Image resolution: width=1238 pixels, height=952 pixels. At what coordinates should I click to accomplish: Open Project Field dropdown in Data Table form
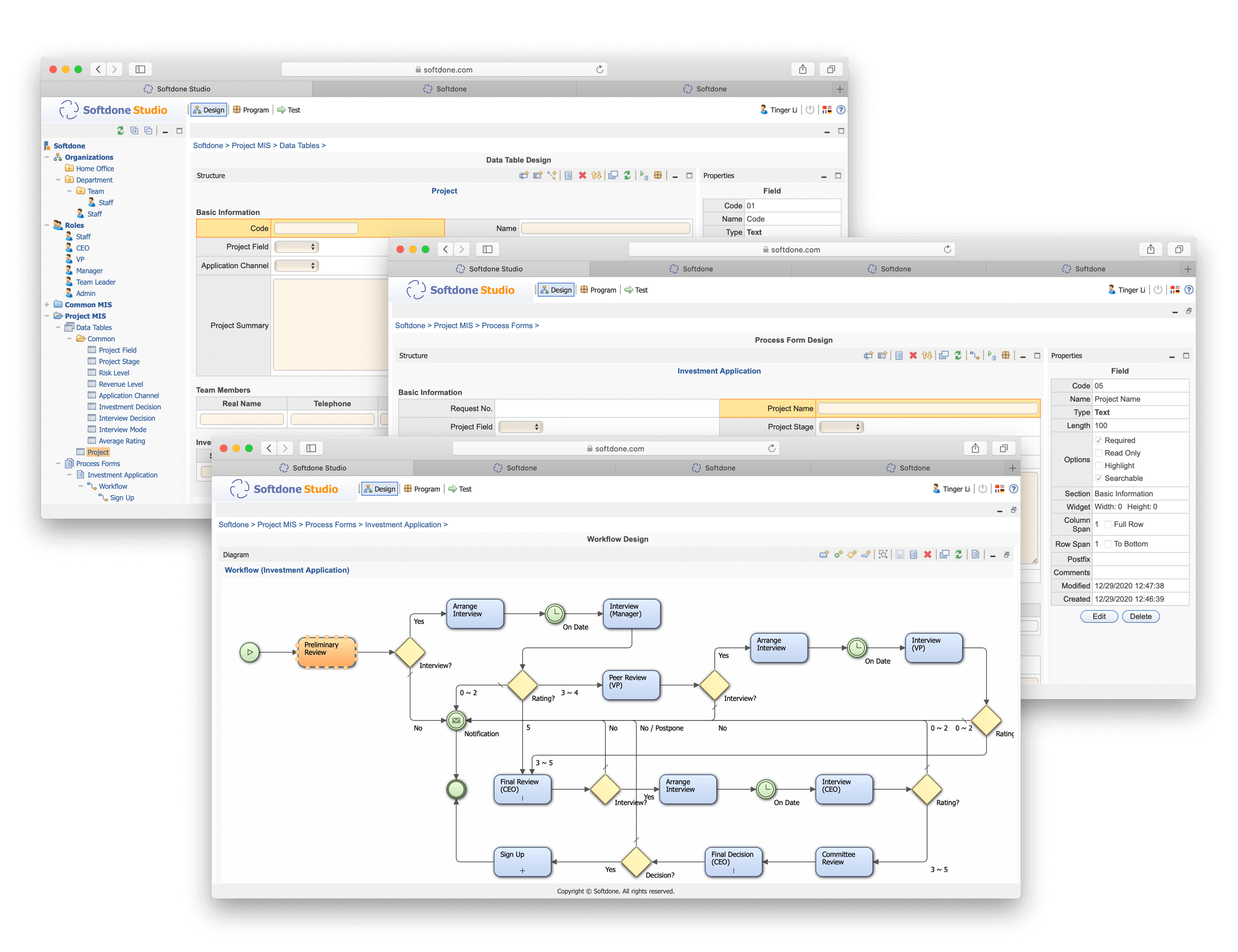pyautogui.click(x=297, y=247)
